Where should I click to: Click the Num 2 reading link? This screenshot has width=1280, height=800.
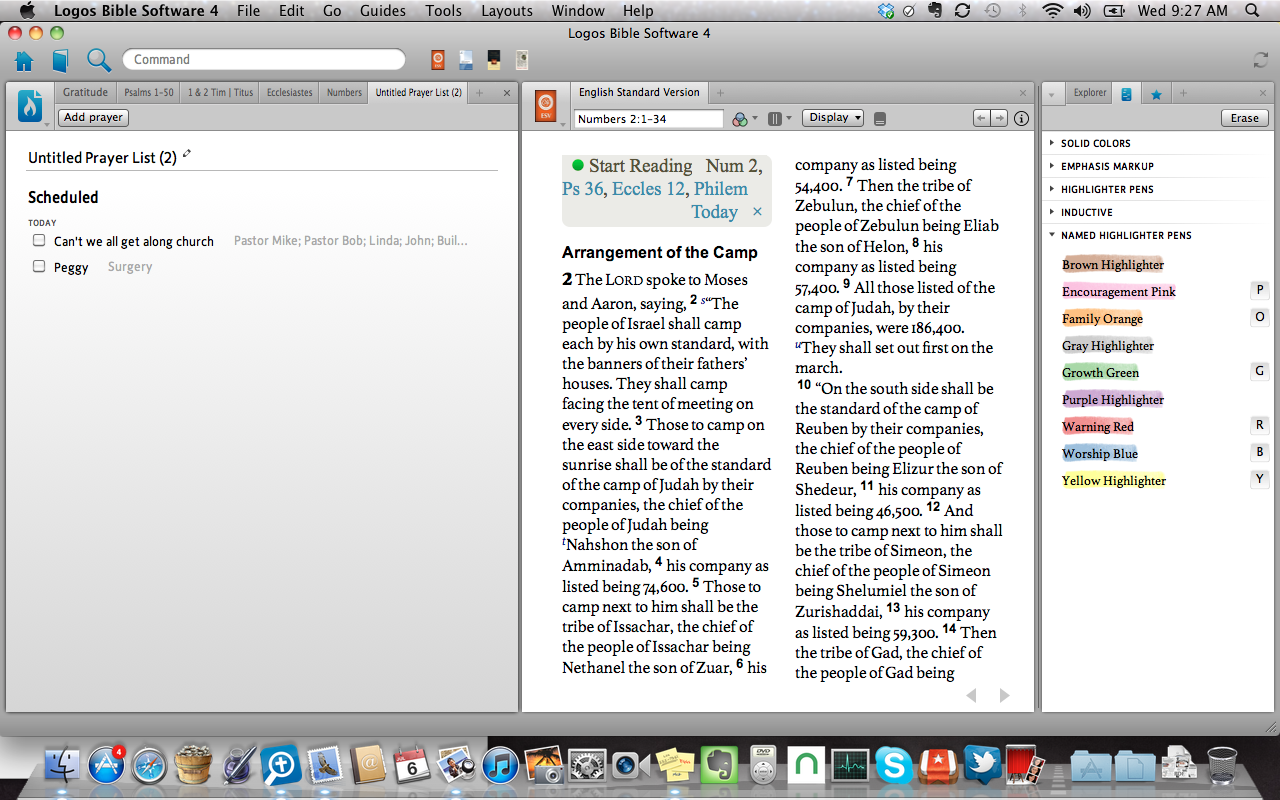click(x=732, y=166)
